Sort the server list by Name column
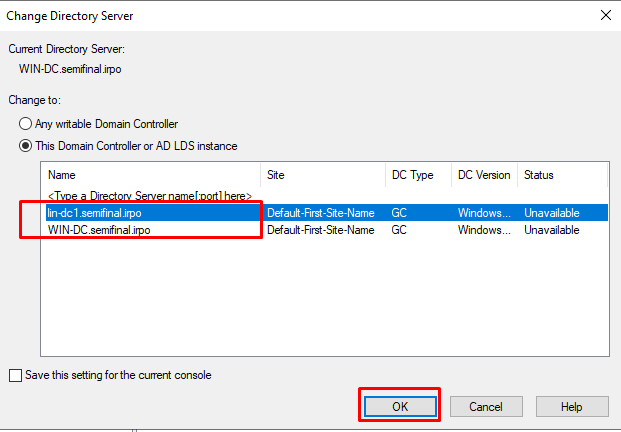The image size is (621, 432). (x=150, y=175)
